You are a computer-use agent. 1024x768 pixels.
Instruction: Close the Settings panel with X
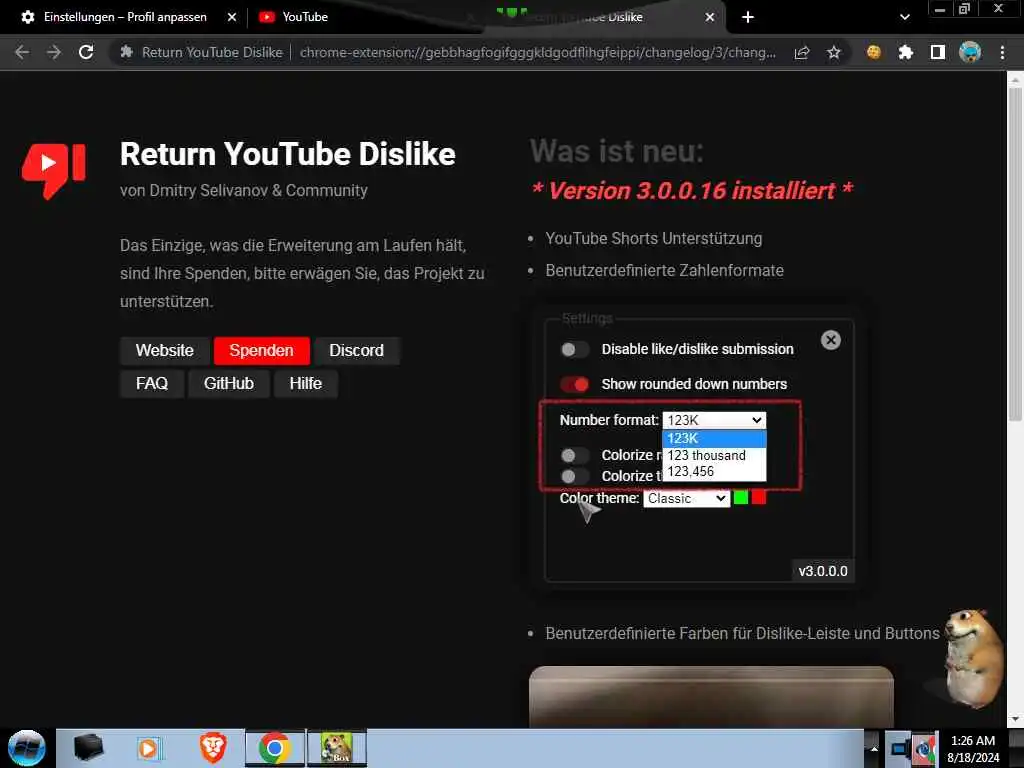coord(831,340)
